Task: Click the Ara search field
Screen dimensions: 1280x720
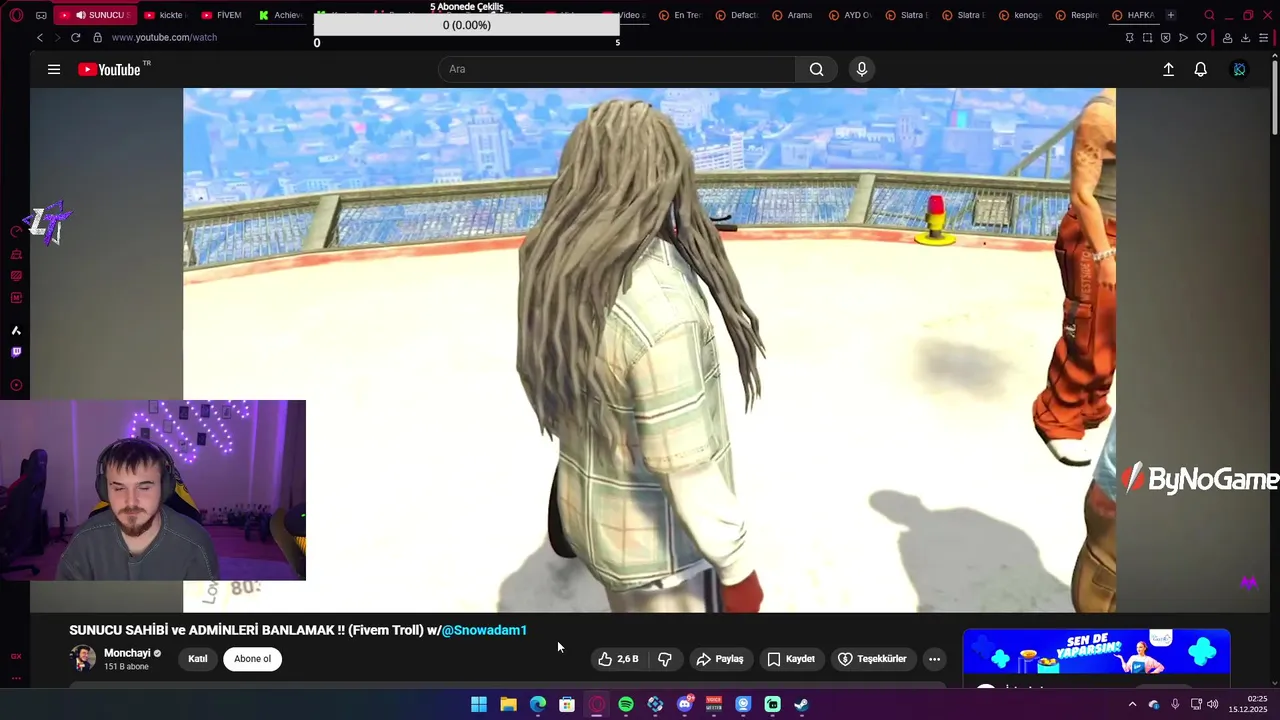Action: tap(617, 69)
